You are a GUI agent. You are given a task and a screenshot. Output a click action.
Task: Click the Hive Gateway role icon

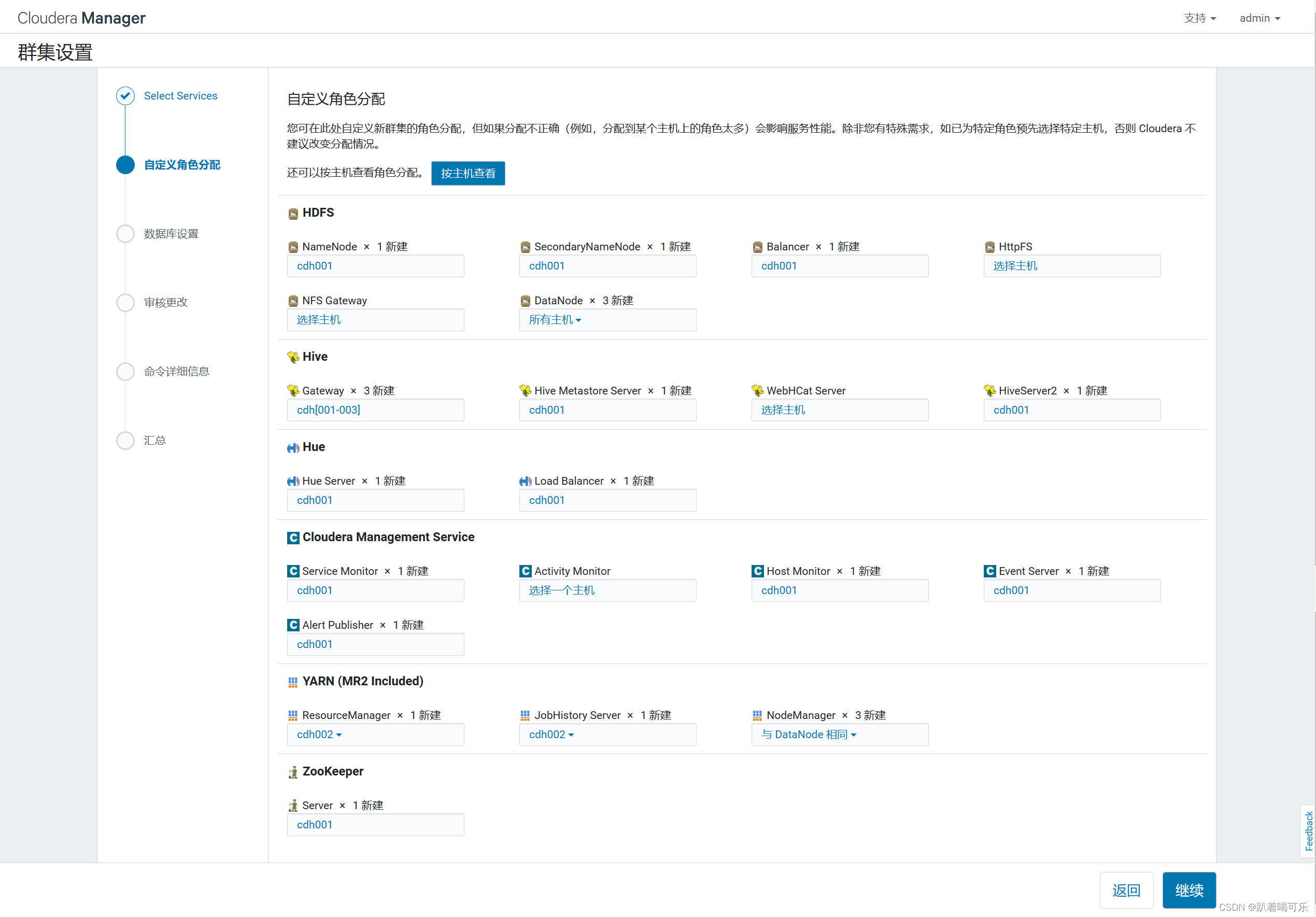coord(293,391)
